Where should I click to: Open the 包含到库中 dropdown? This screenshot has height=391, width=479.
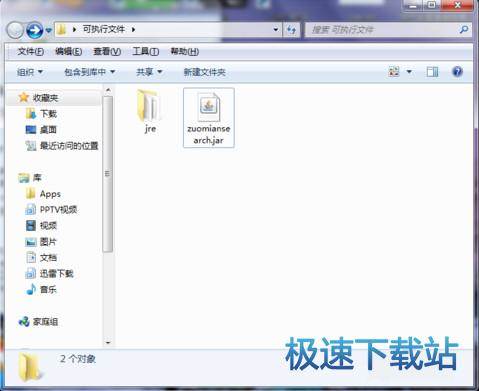coord(89,72)
